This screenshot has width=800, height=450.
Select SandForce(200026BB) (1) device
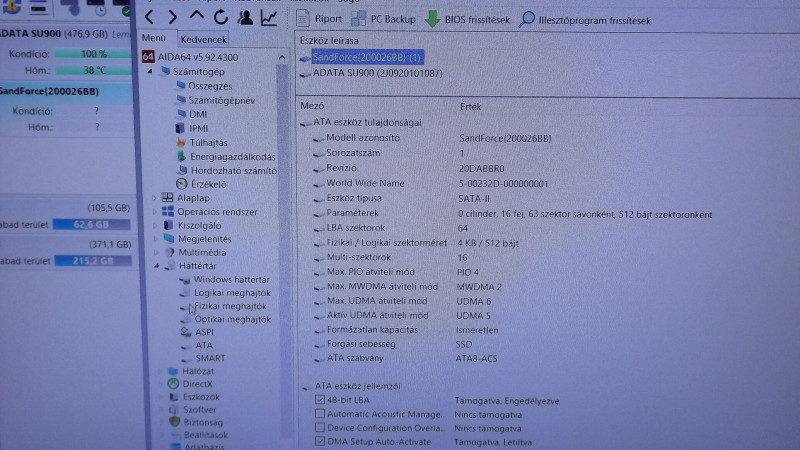pos(367,57)
